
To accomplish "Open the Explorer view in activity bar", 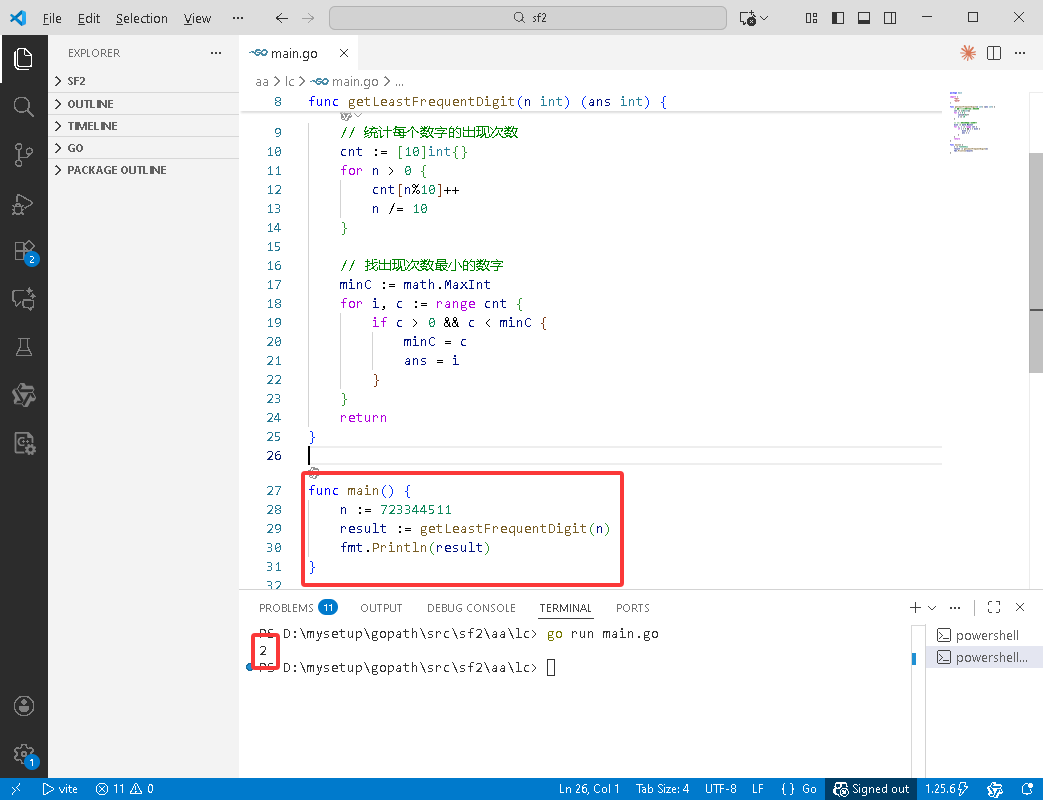I will click(x=23, y=59).
